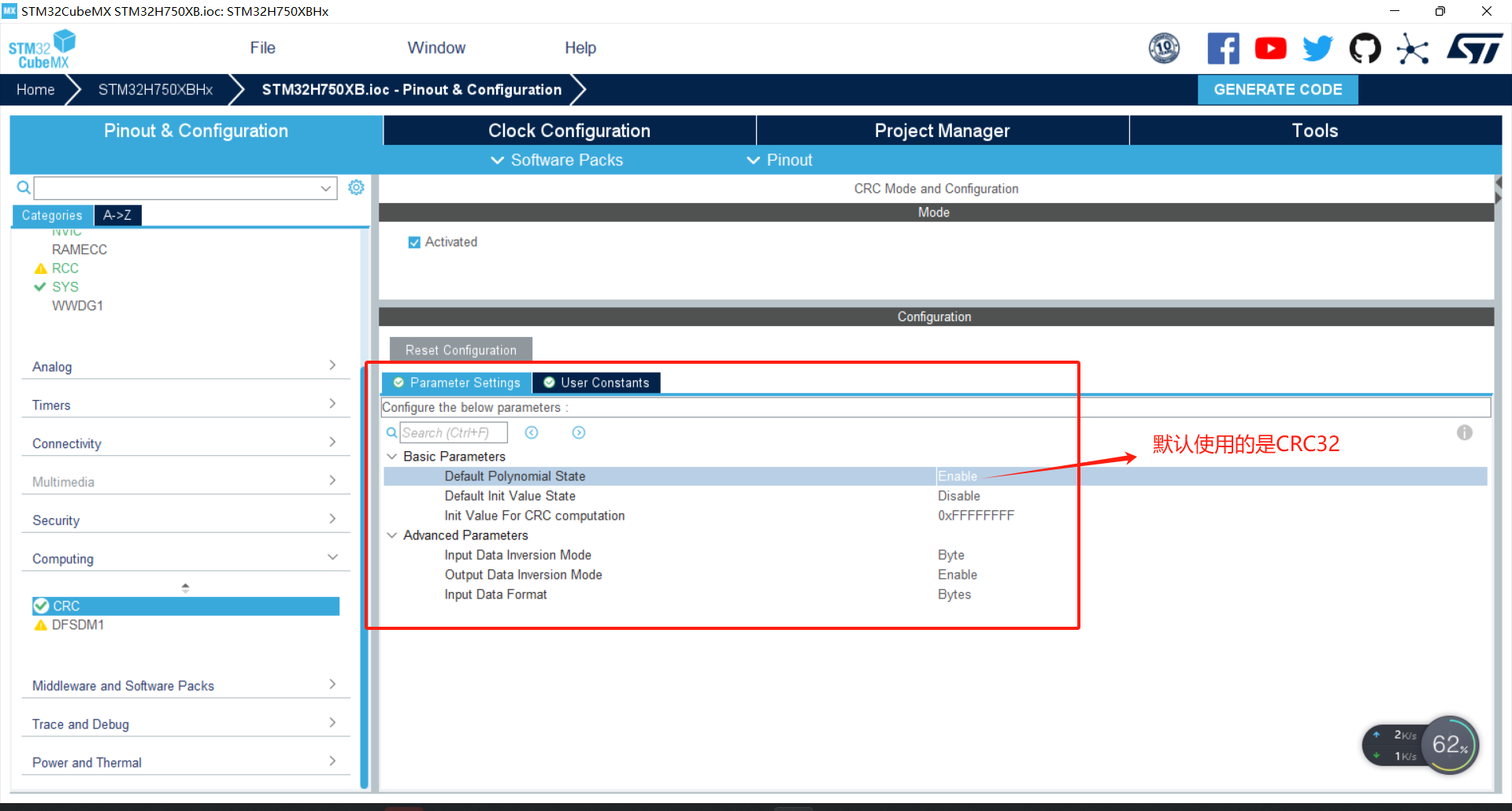Collapse the Advanced Parameters group

point(391,535)
